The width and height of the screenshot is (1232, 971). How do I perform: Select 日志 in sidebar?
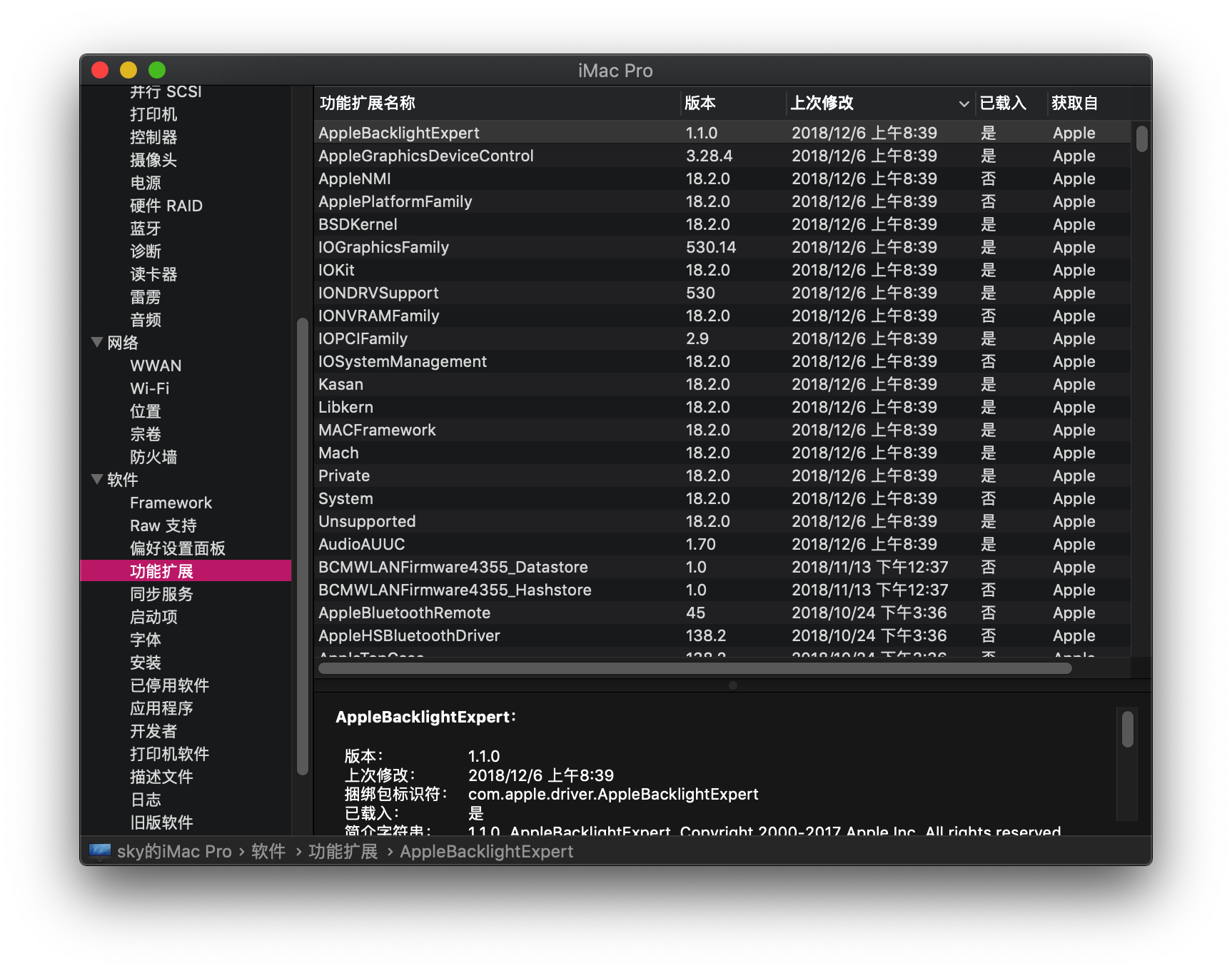pos(146,800)
